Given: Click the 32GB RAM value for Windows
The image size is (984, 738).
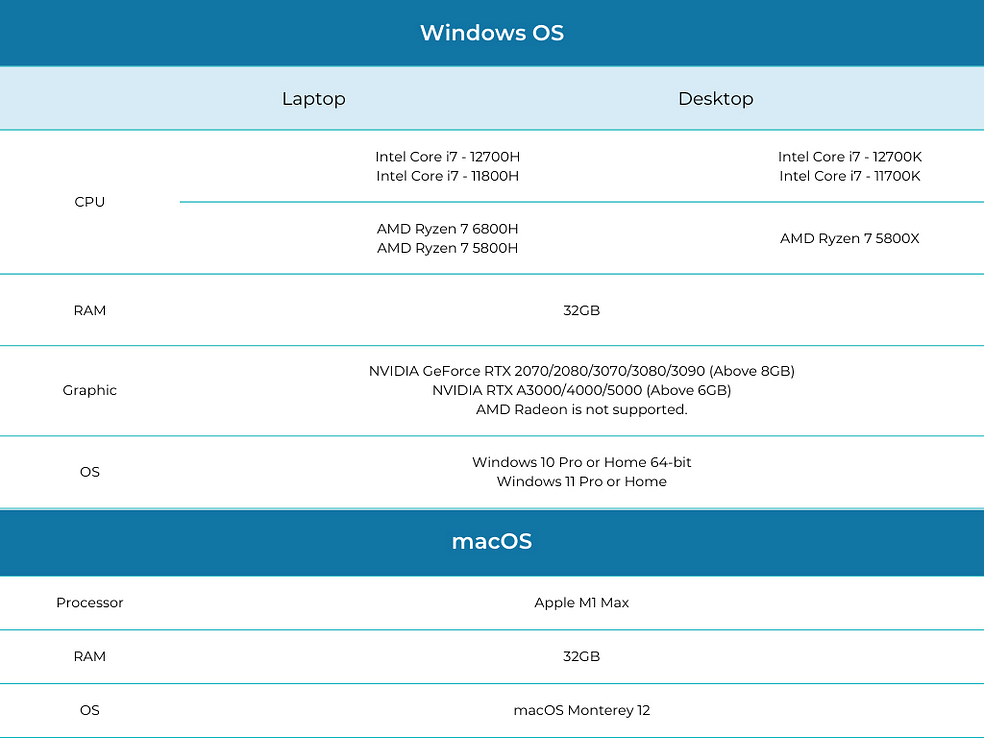Looking at the screenshot, I should [583, 310].
